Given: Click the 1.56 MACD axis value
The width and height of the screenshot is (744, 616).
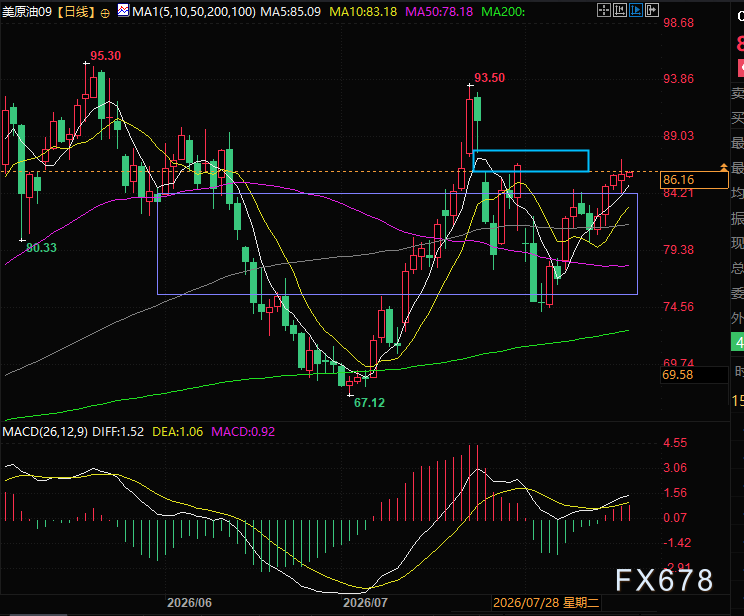Looking at the screenshot, I should point(675,493).
